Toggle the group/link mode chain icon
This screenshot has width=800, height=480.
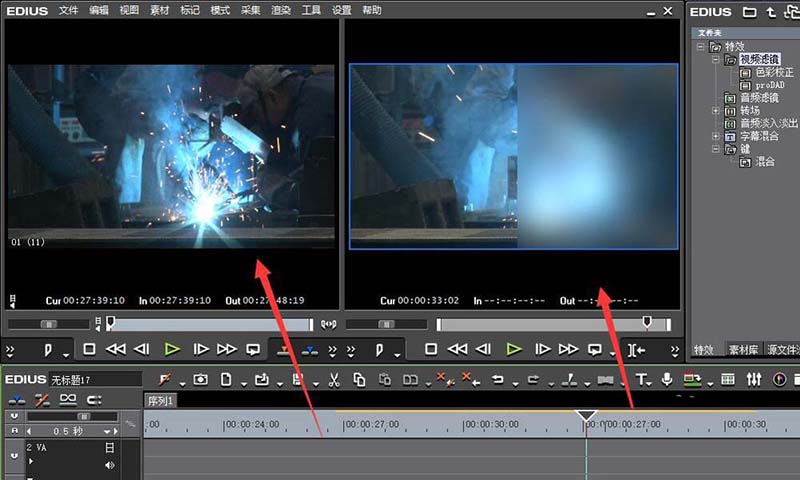tap(68, 400)
